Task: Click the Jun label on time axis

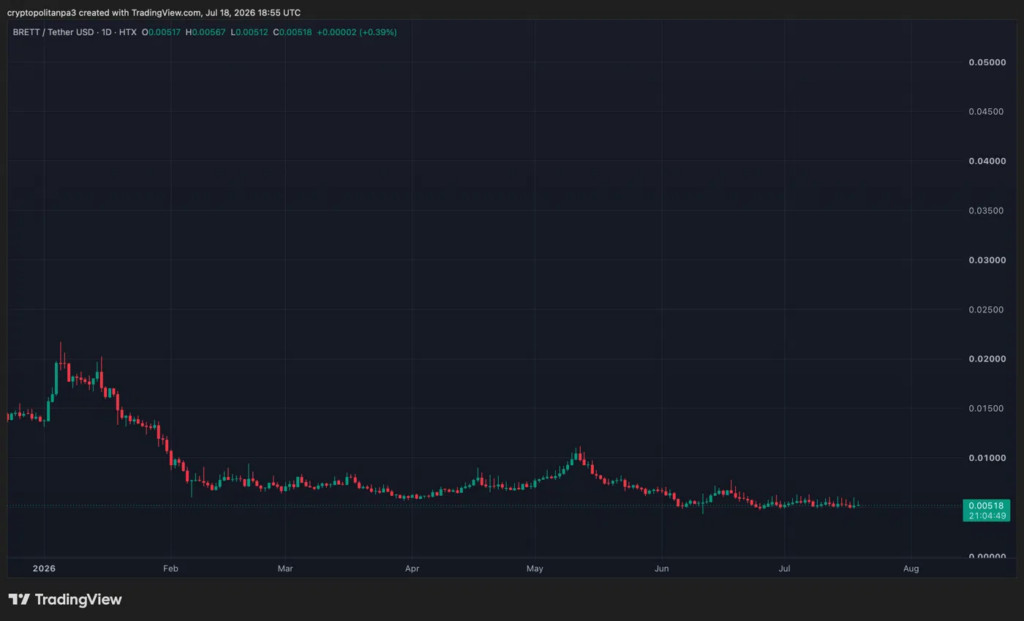Action: (662, 569)
